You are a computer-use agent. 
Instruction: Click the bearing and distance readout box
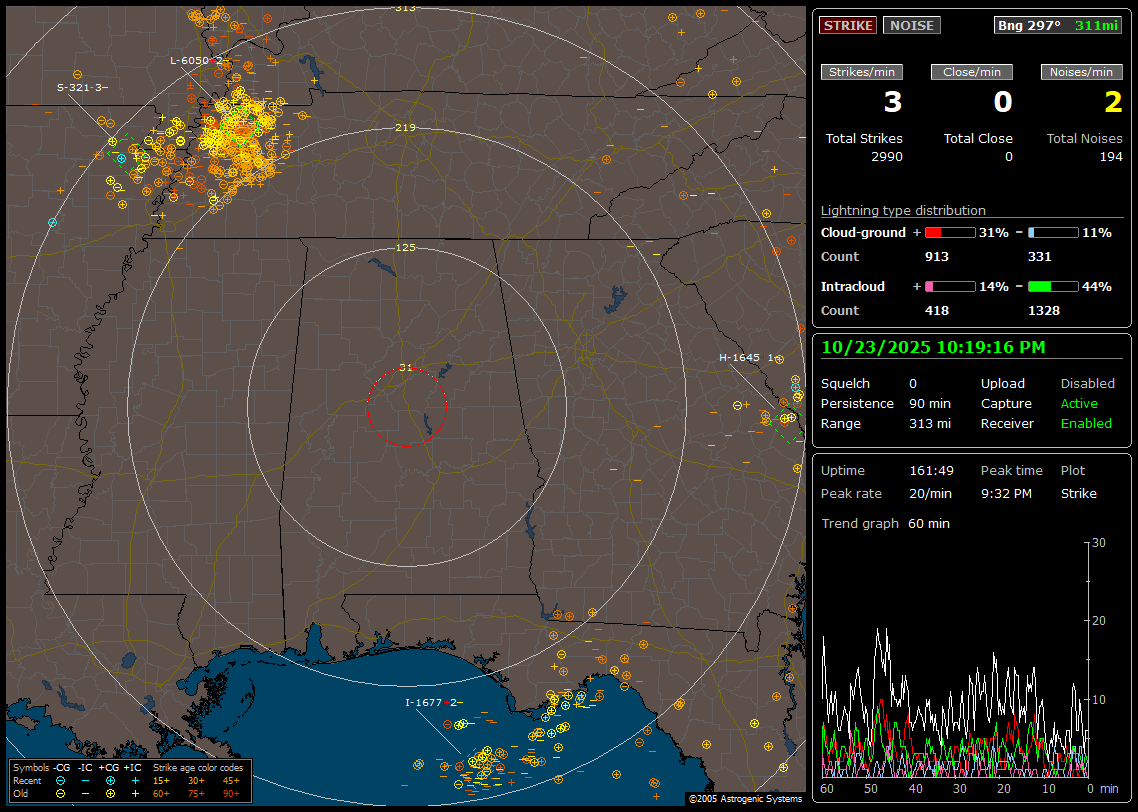tap(1058, 26)
